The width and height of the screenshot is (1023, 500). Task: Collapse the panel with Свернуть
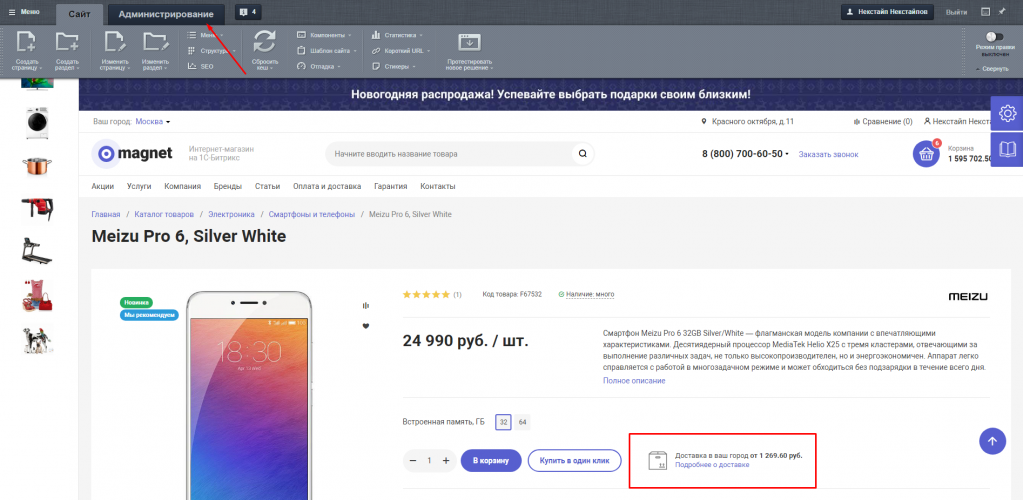click(992, 69)
